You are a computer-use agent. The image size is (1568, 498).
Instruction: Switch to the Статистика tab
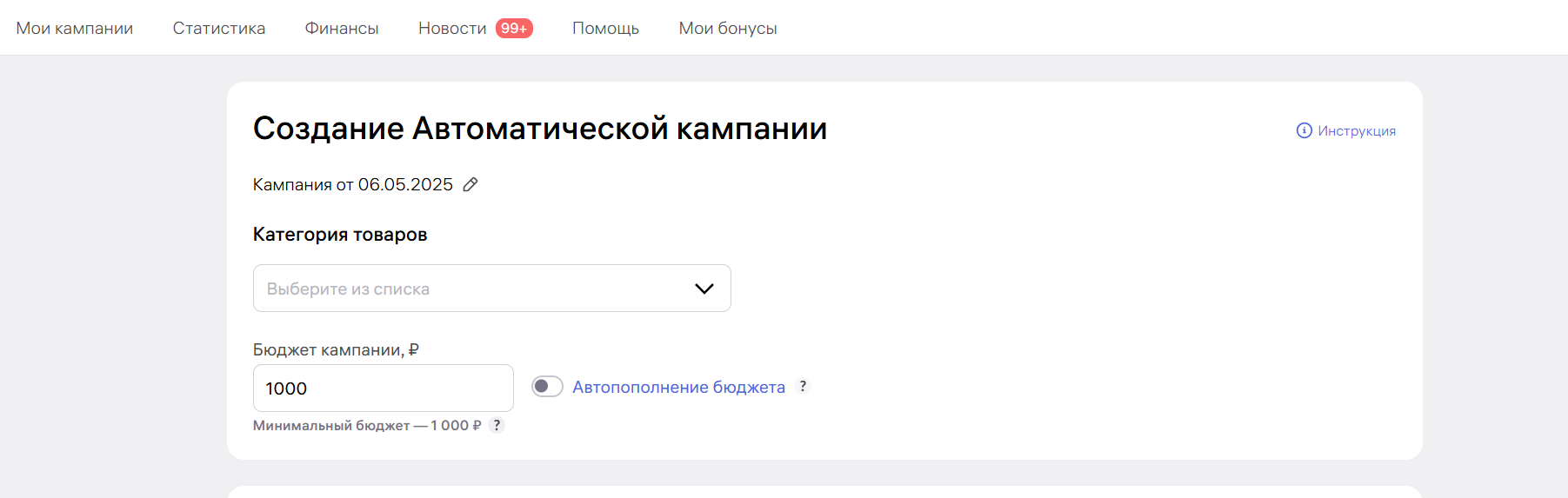[x=219, y=29]
